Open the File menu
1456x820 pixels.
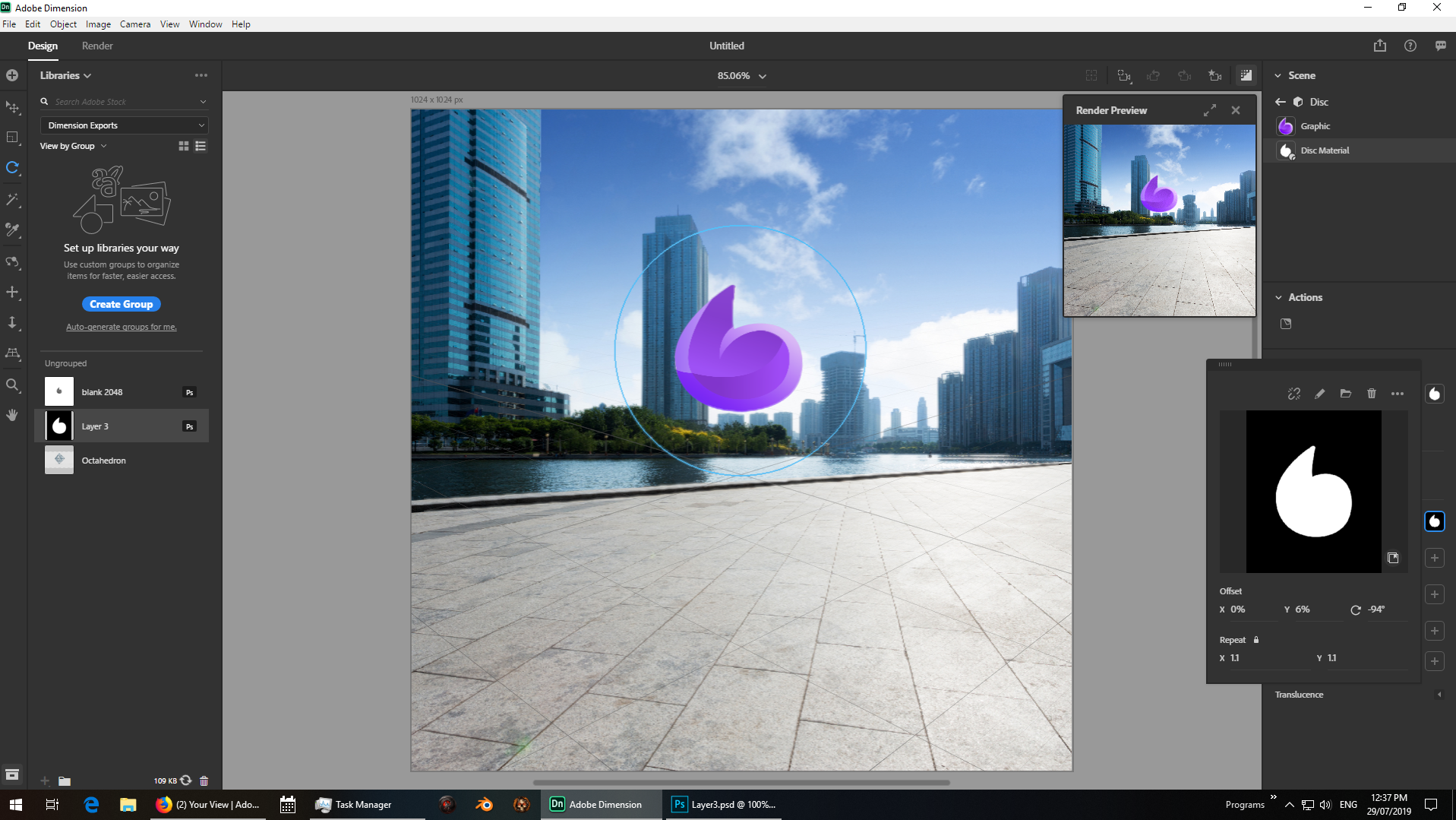pos(9,24)
